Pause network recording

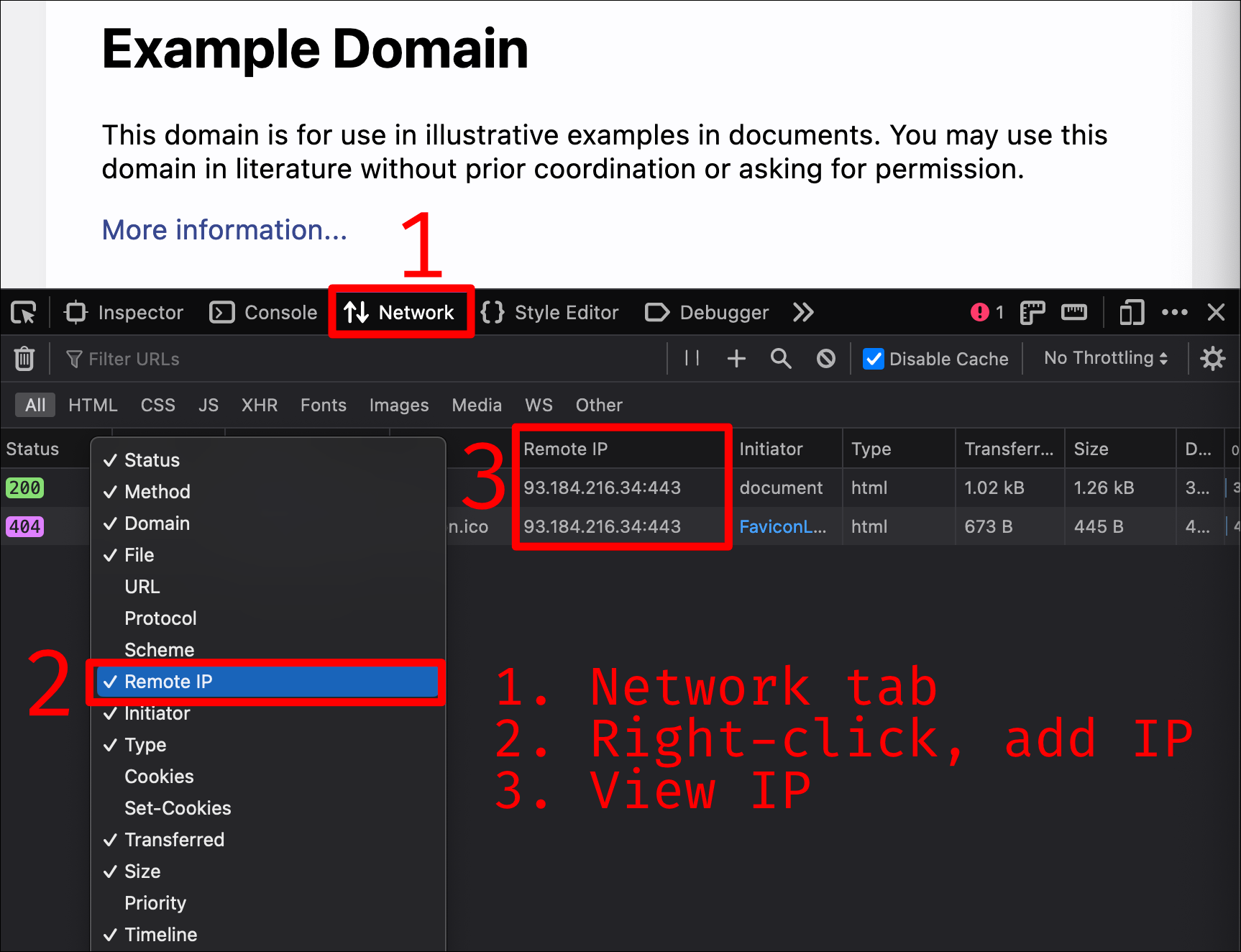click(692, 358)
